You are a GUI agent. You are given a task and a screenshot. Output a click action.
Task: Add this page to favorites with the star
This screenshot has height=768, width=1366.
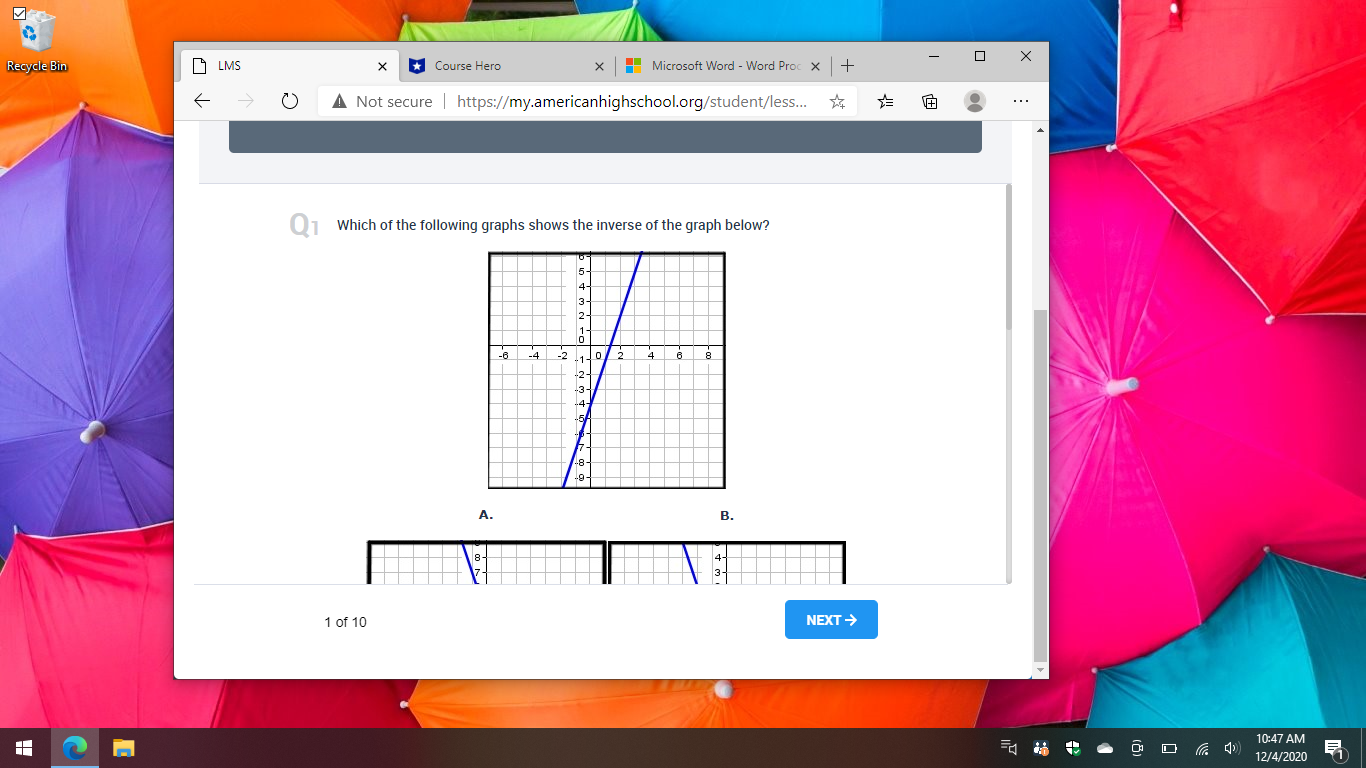click(x=837, y=101)
